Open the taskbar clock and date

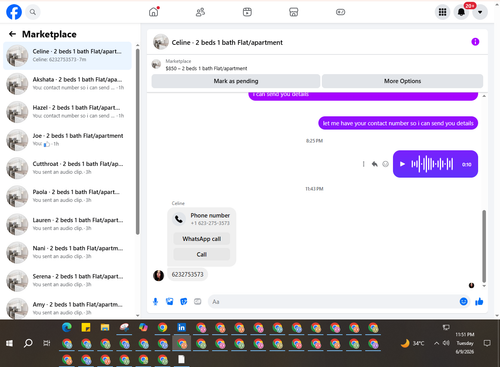click(465, 343)
